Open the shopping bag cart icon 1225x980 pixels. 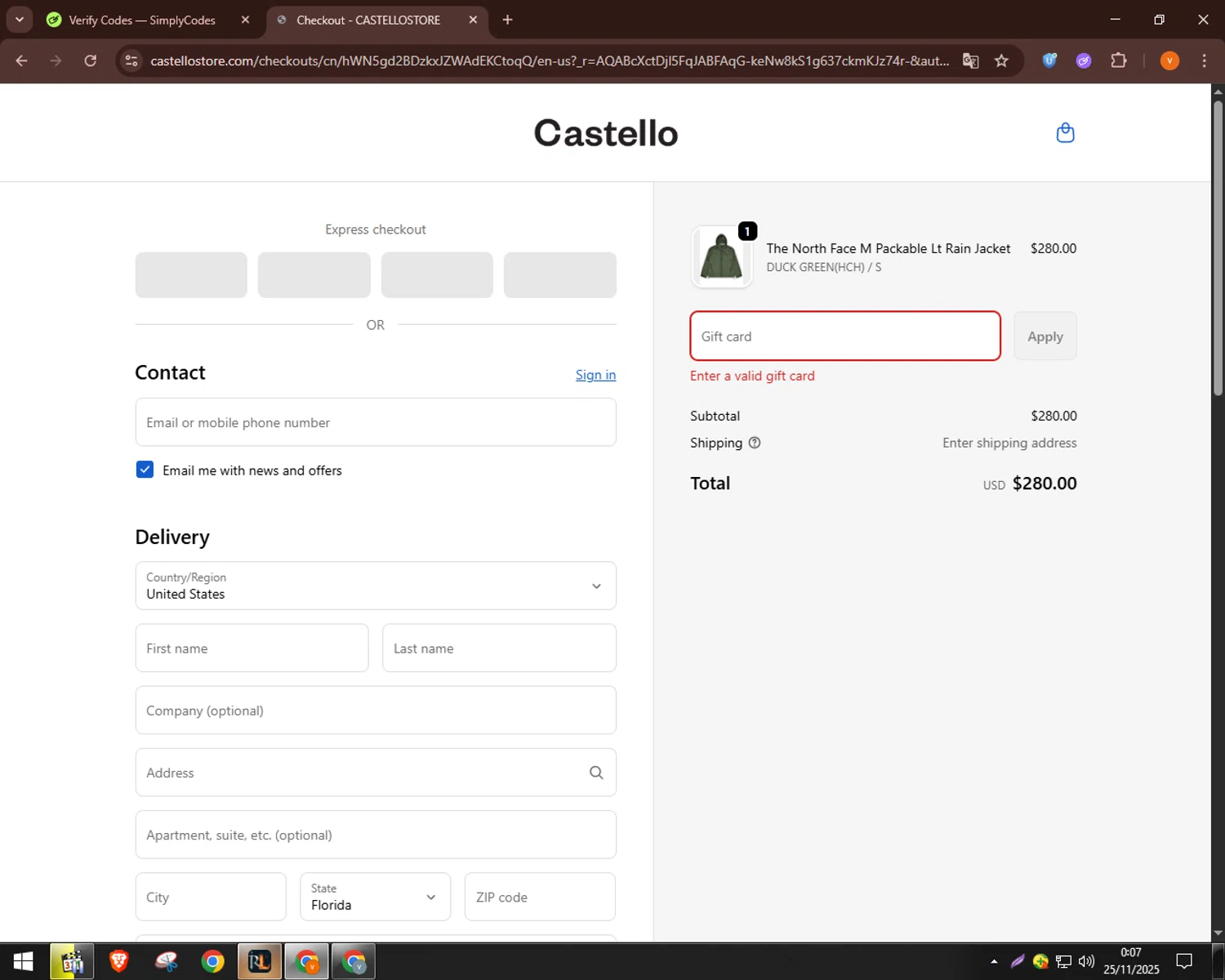coord(1065,132)
